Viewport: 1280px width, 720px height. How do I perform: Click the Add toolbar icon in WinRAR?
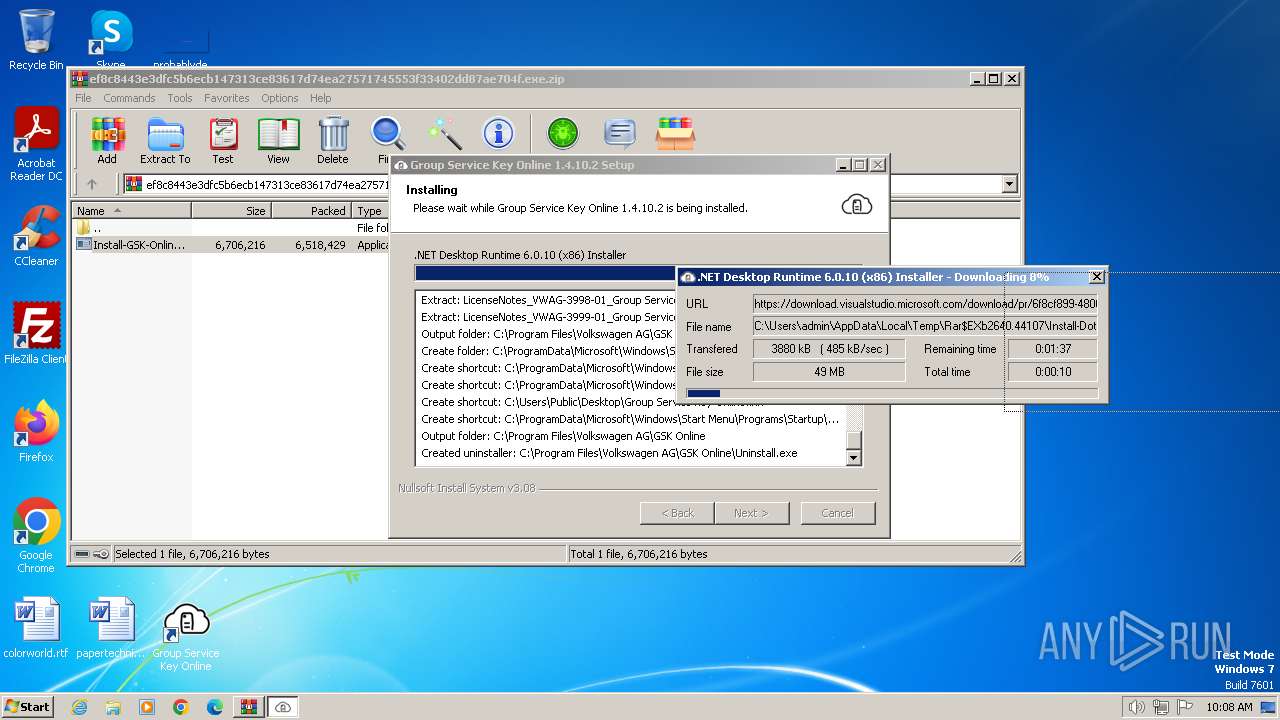click(x=107, y=141)
